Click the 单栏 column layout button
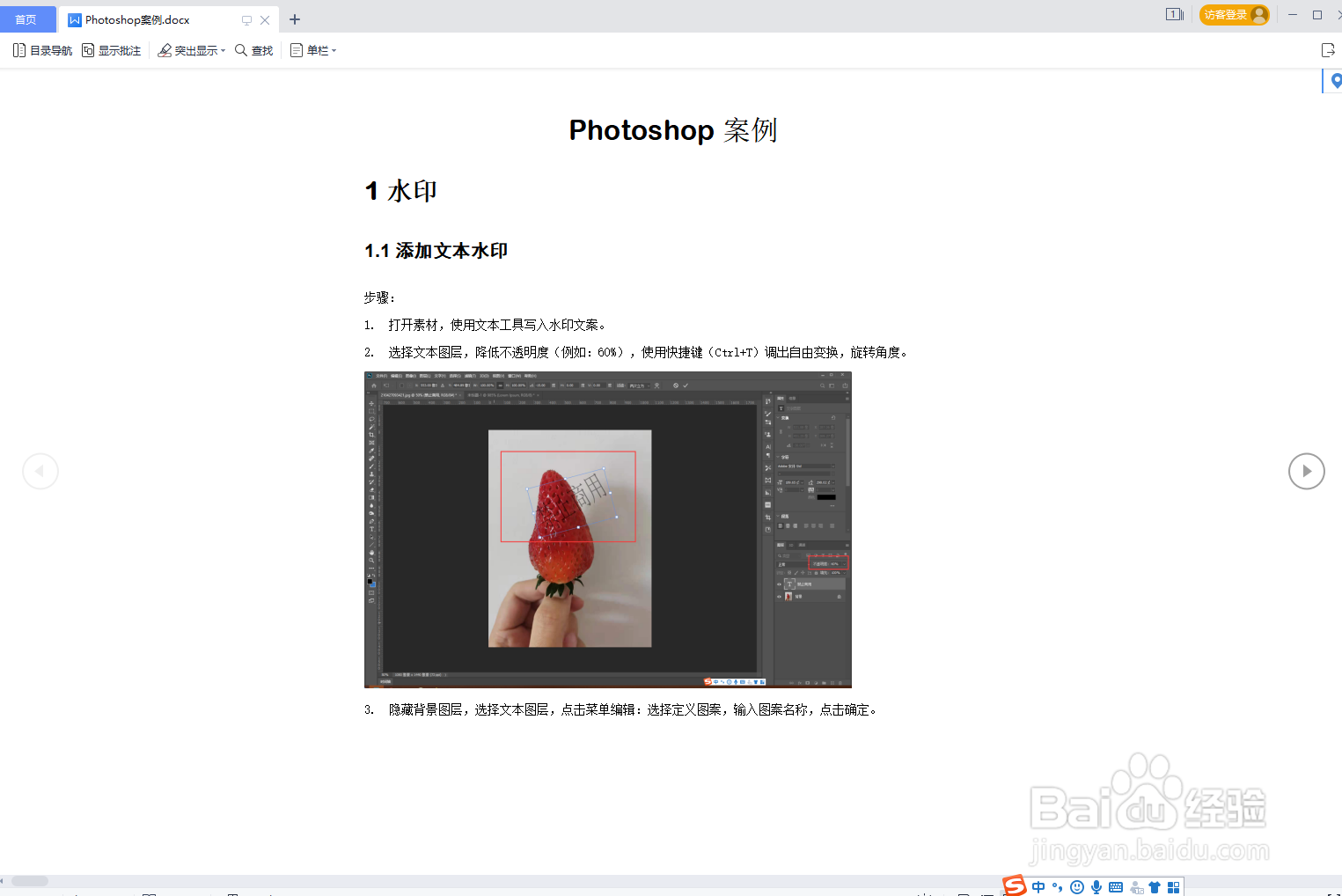The image size is (1342, 896). 309,50
